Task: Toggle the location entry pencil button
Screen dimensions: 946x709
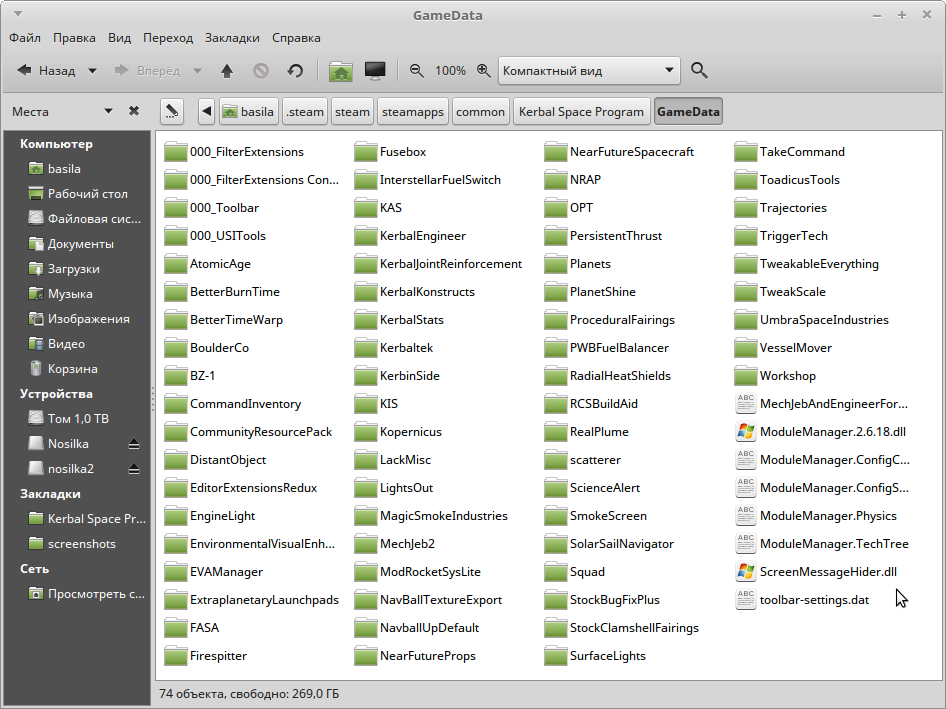Action: tap(172, 112)
